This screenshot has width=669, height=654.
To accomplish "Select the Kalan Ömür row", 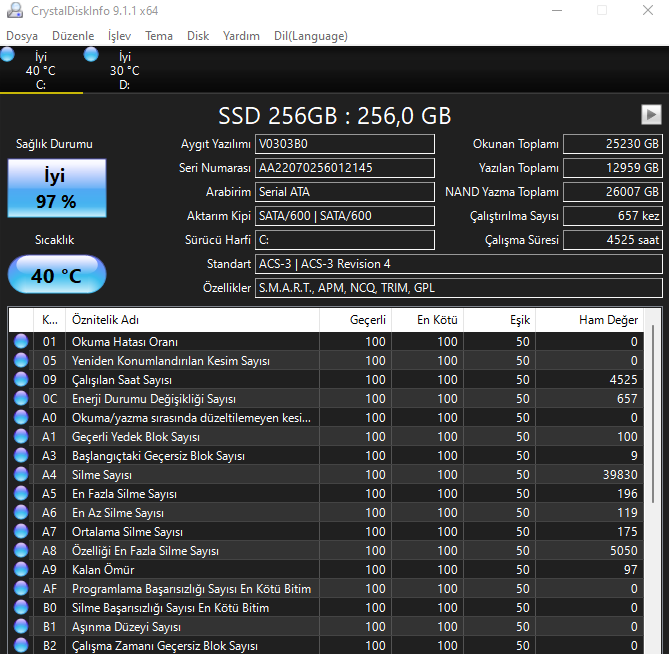I will click(x=326, y=570).
